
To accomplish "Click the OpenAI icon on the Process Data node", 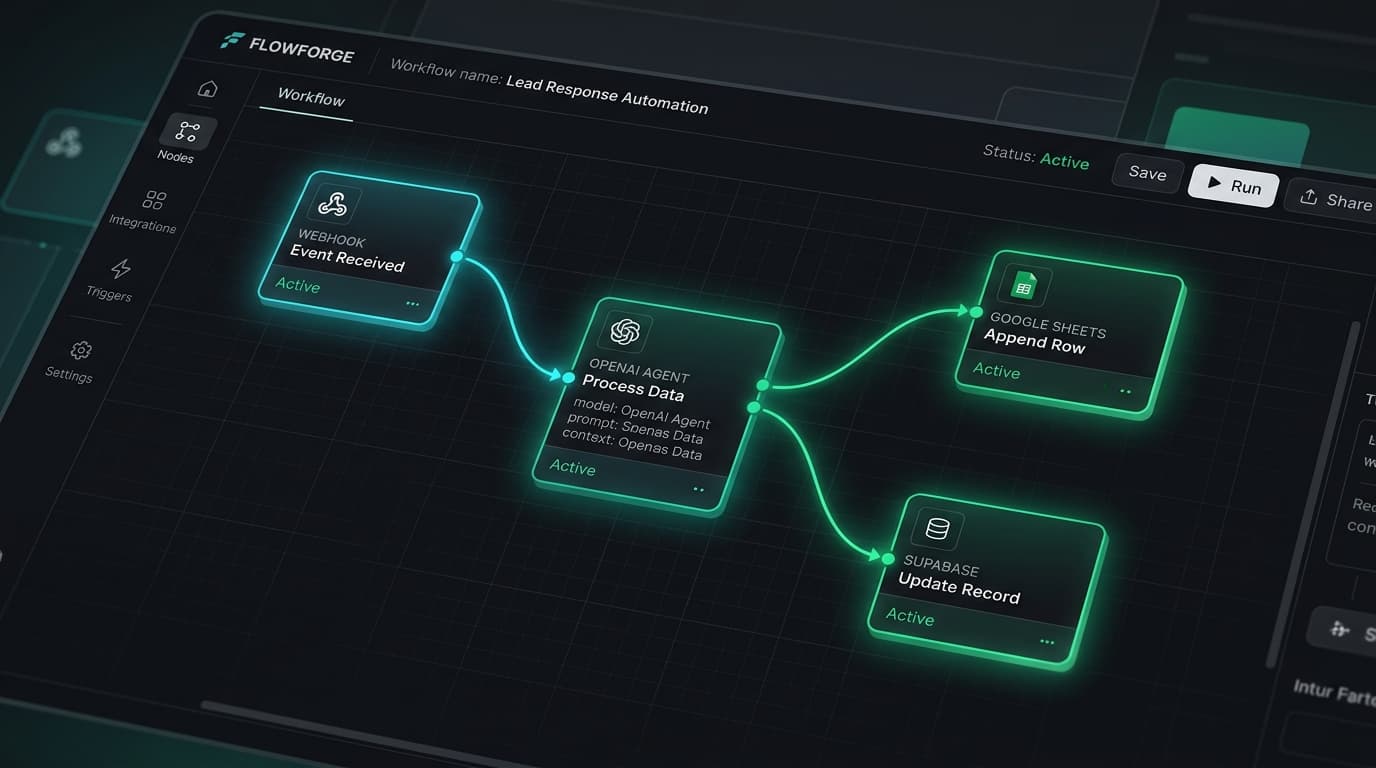I will [625, 331].
